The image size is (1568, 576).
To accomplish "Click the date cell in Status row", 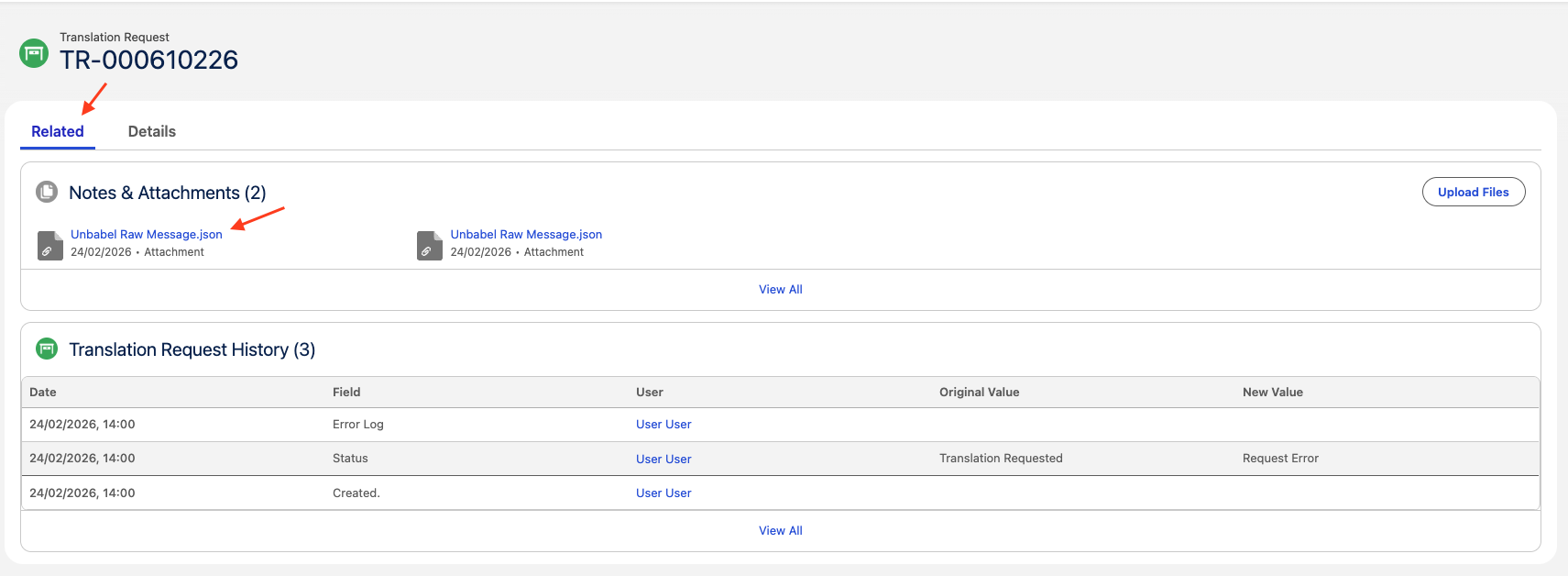I will (82, 458).
